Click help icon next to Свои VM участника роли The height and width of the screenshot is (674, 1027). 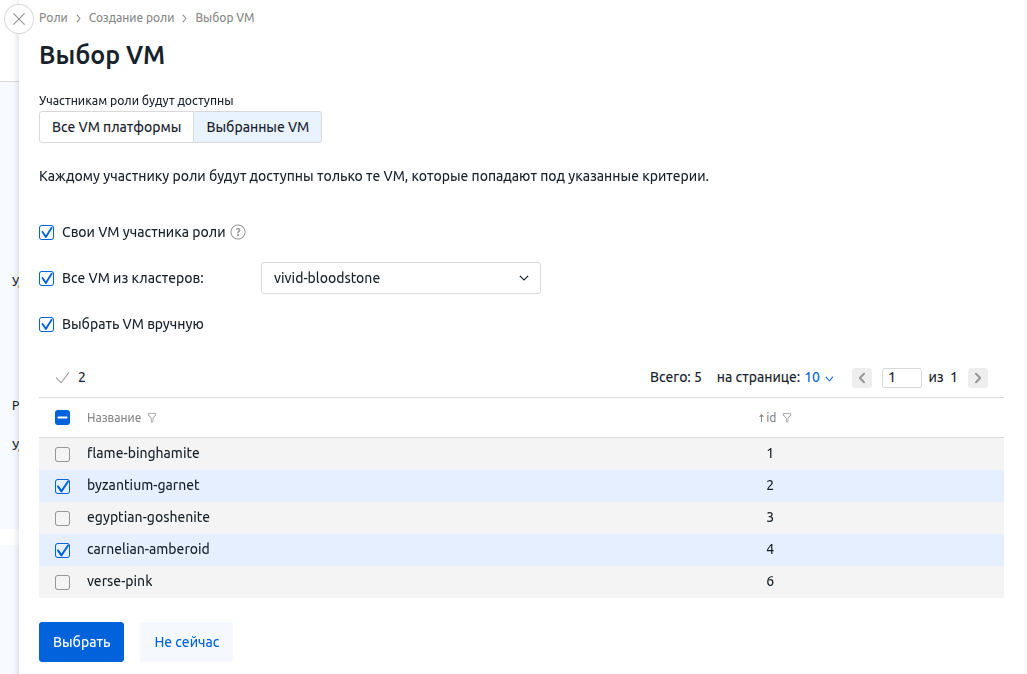(238, 233)
